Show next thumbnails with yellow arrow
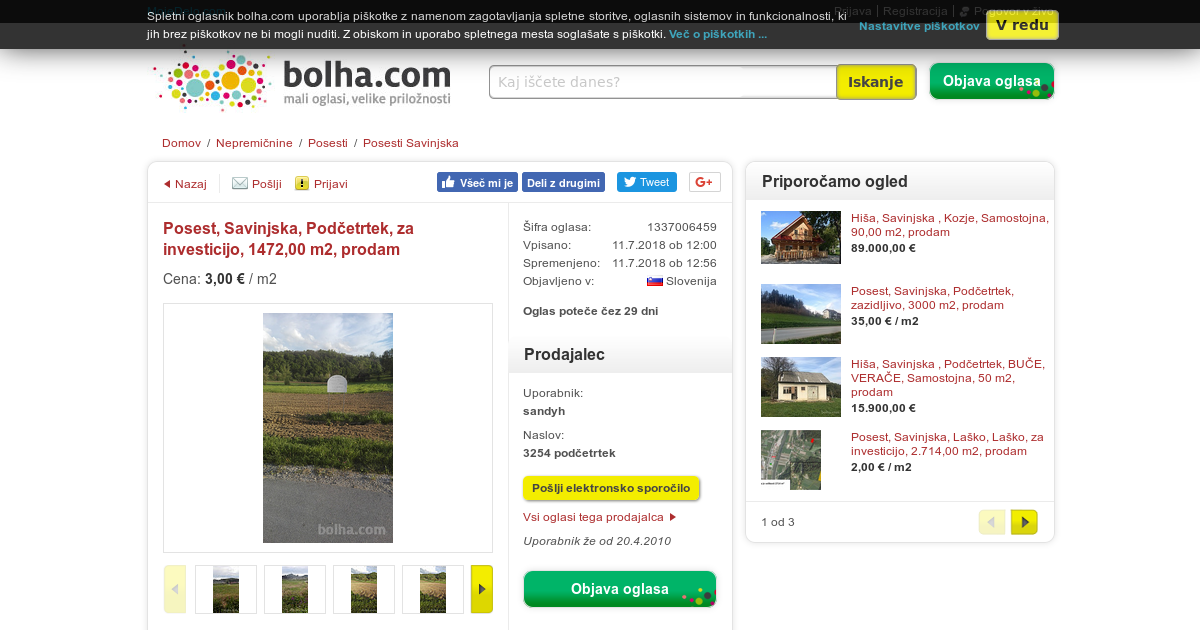 [482, 589]
